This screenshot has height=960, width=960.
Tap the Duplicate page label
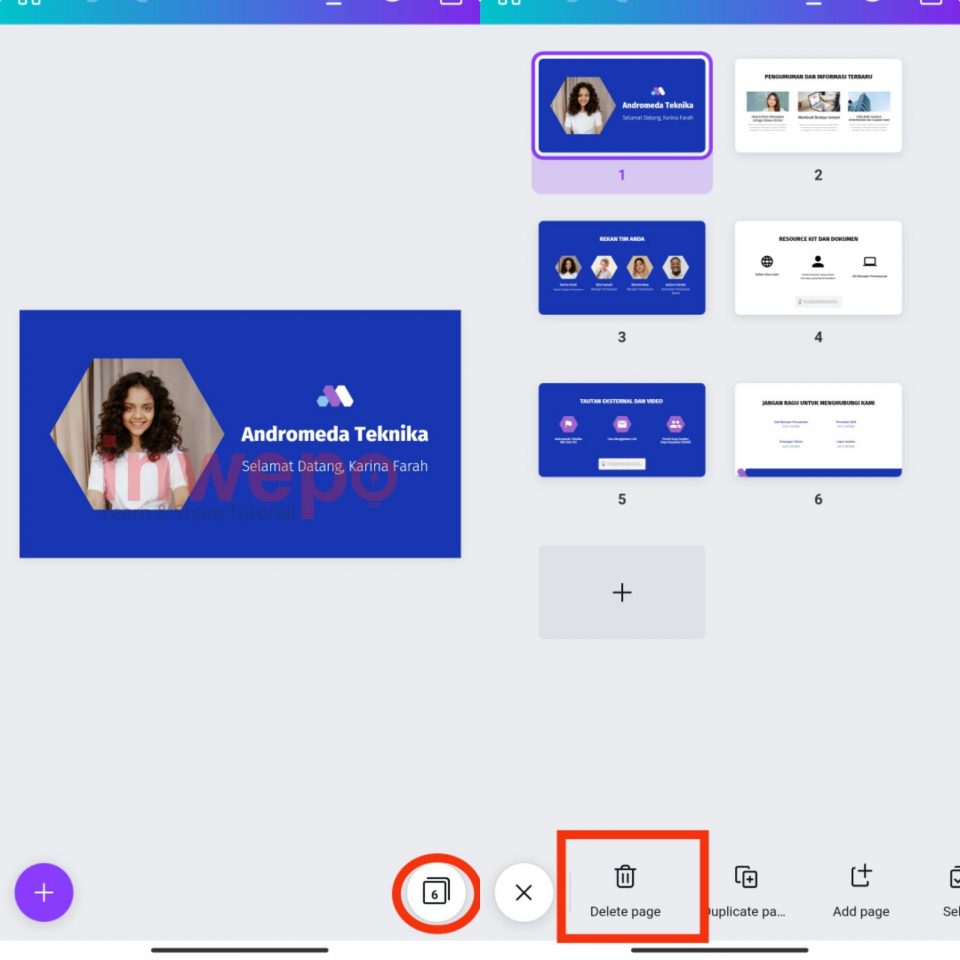coord(744,911)
